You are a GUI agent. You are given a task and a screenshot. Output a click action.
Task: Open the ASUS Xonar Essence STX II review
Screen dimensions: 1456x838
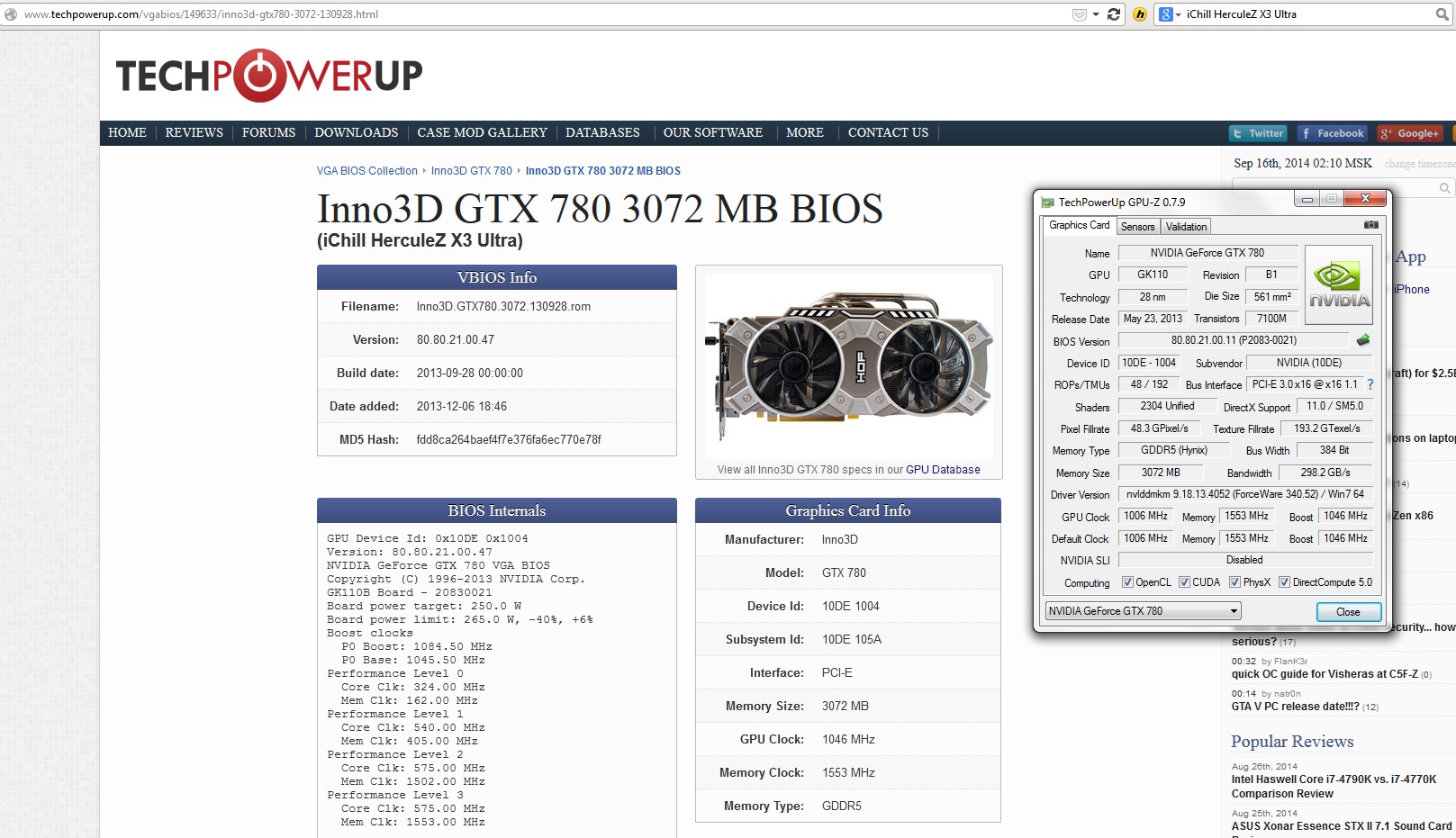tap(1342, 826)
